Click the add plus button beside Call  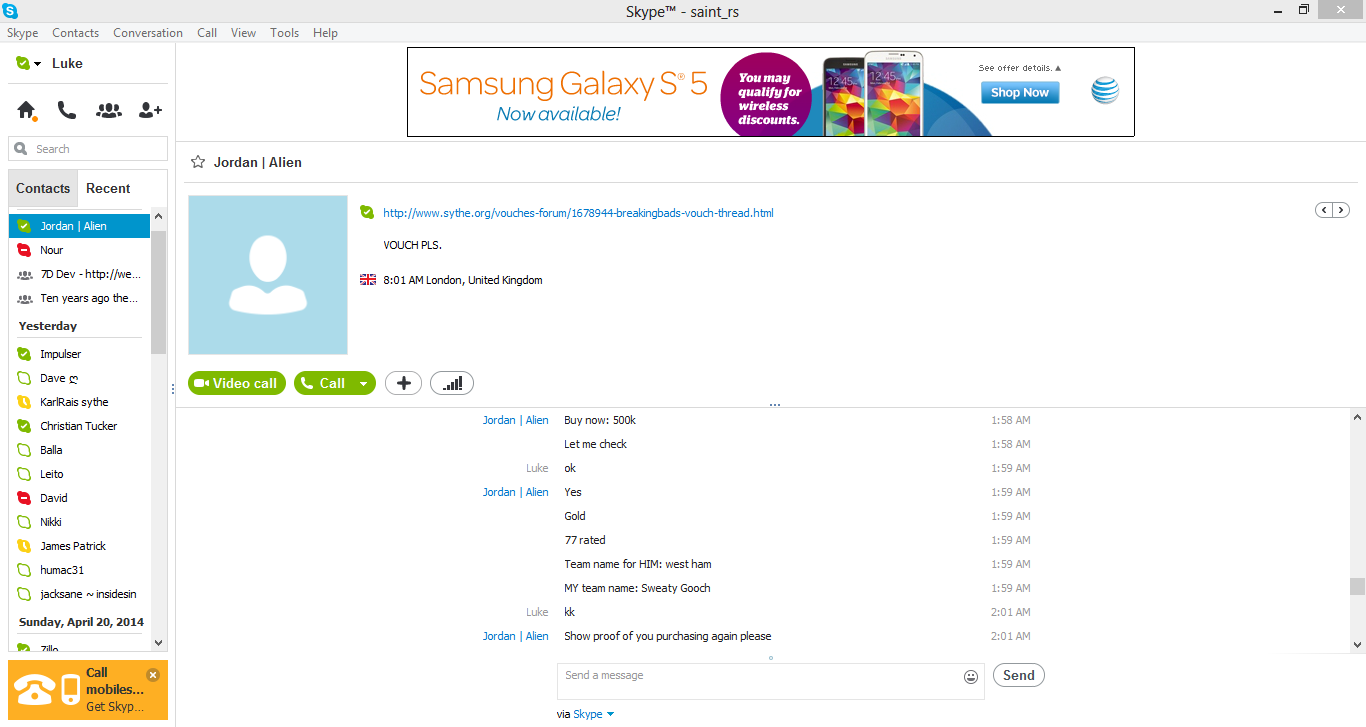(403, 383)
